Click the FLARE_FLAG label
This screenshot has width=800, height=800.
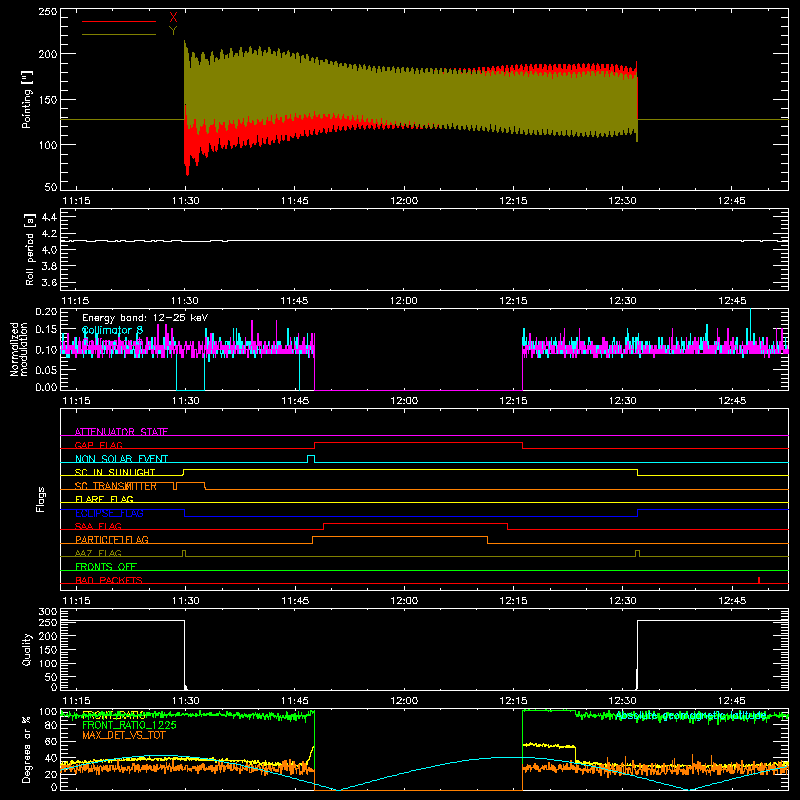tap(104, 499)
